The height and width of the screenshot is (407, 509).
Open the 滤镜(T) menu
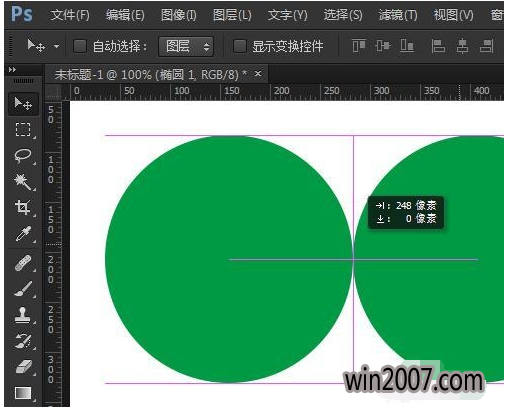click(x=398, y=15)
